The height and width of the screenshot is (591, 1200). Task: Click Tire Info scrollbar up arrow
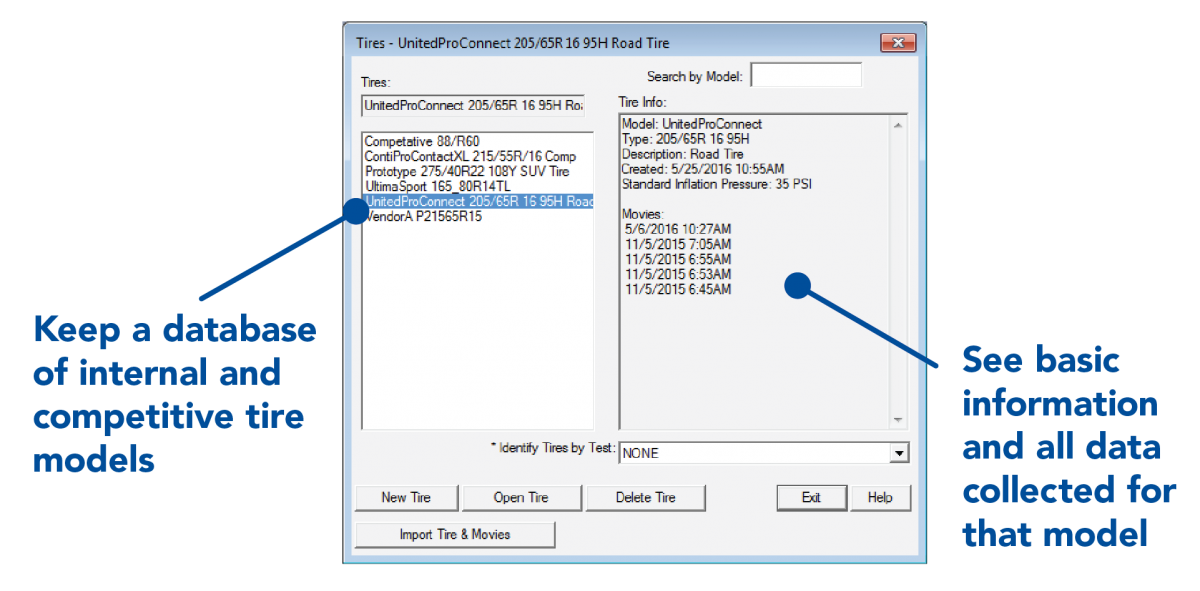coord(897,125)
